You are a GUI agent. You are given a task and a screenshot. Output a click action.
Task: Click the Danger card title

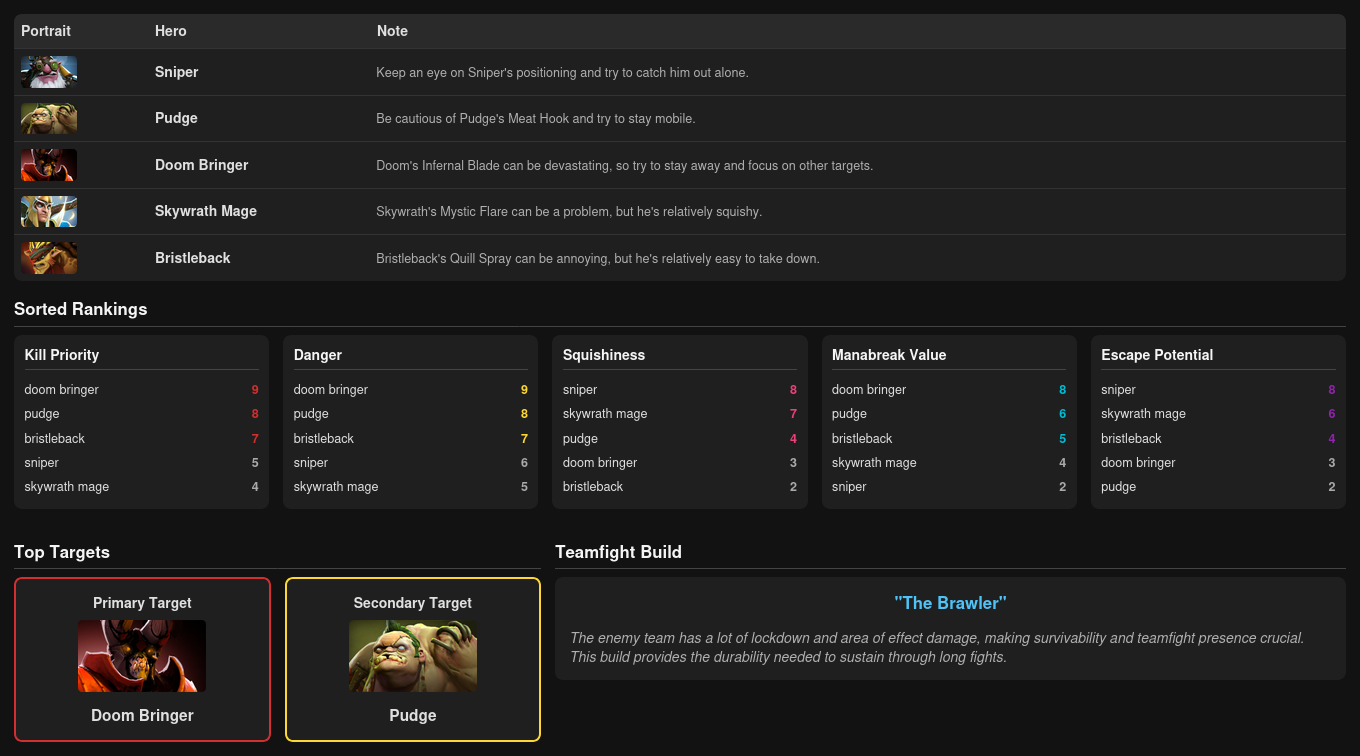[x=318, y=355]
